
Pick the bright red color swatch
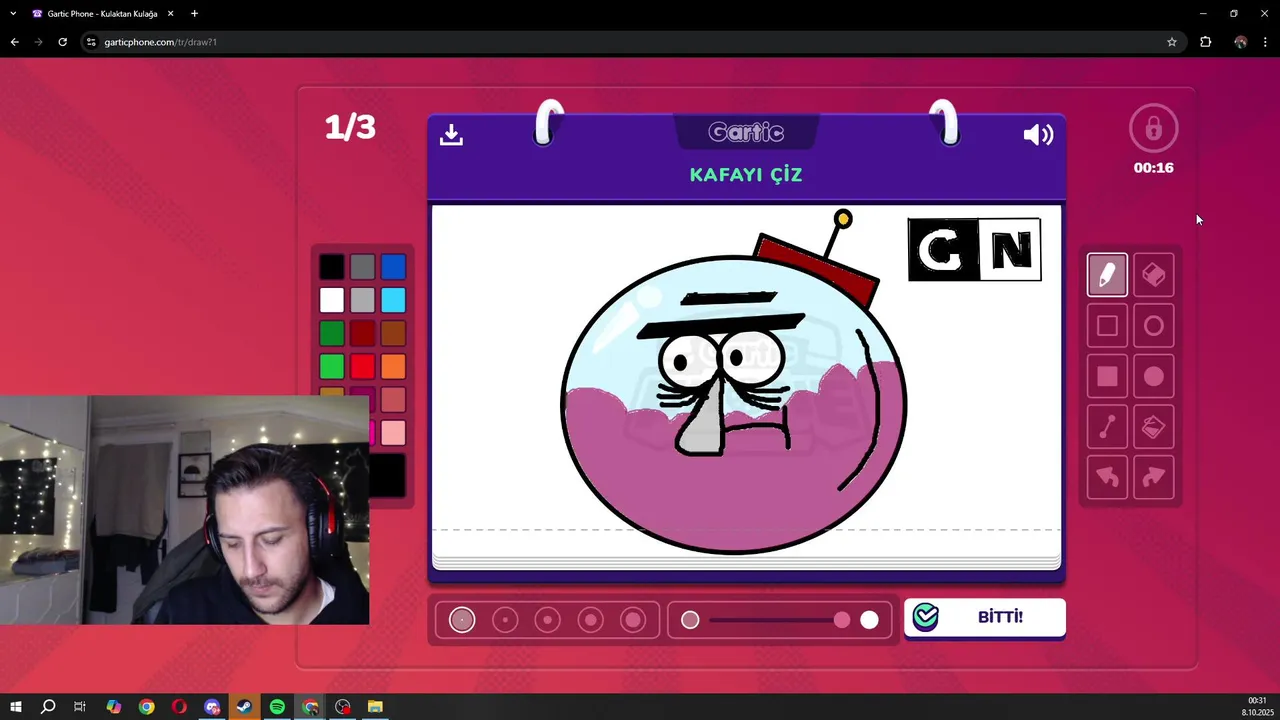(x=362, y=366)
